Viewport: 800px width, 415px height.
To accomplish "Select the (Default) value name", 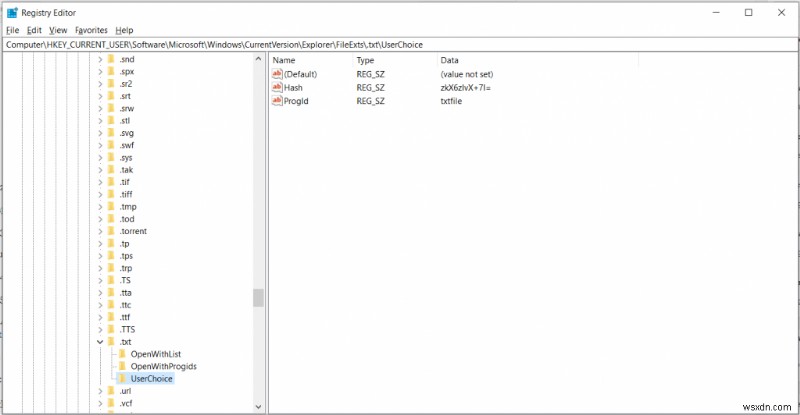I will [300, 74].
